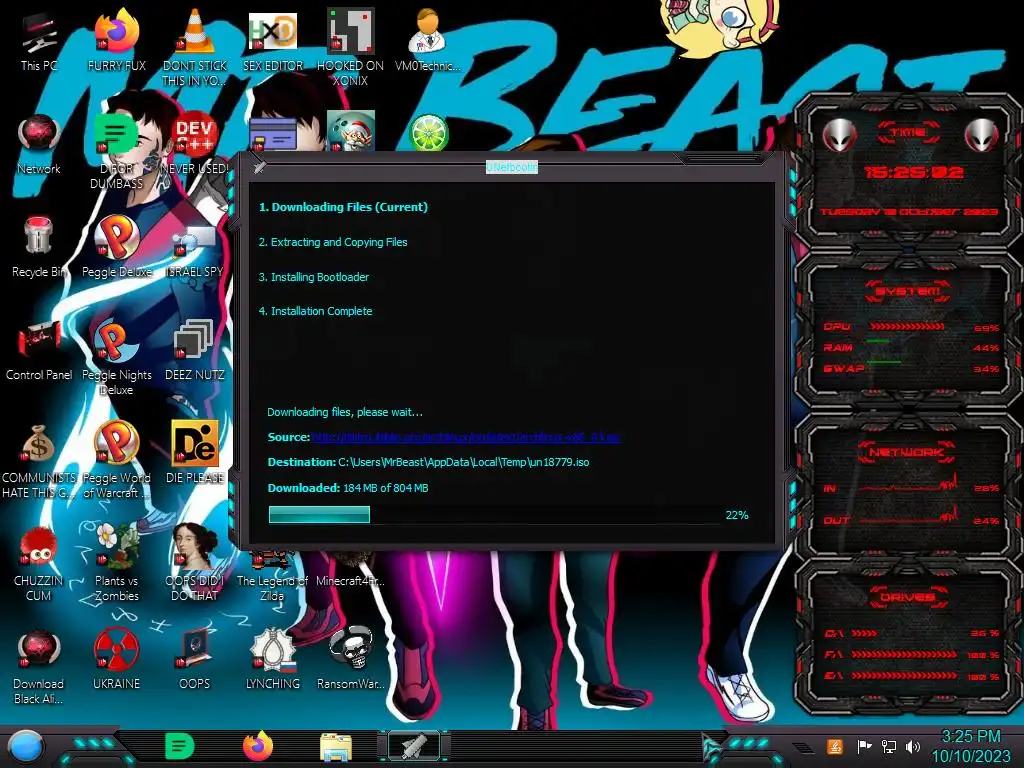This screenshot has width=1024, height=768.
Task: Open the Minecraft4Fr... desktop icon
Action: point(350,580)
